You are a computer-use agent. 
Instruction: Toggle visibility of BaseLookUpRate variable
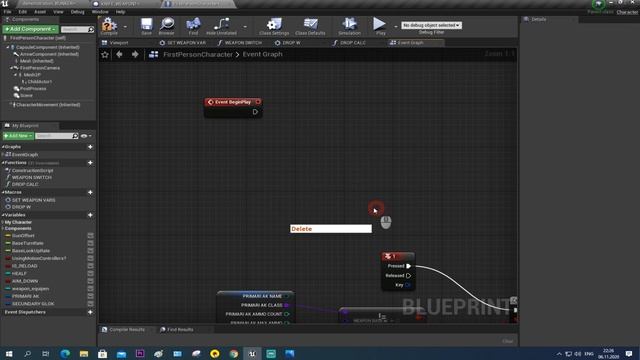click(x=91, y=251)
